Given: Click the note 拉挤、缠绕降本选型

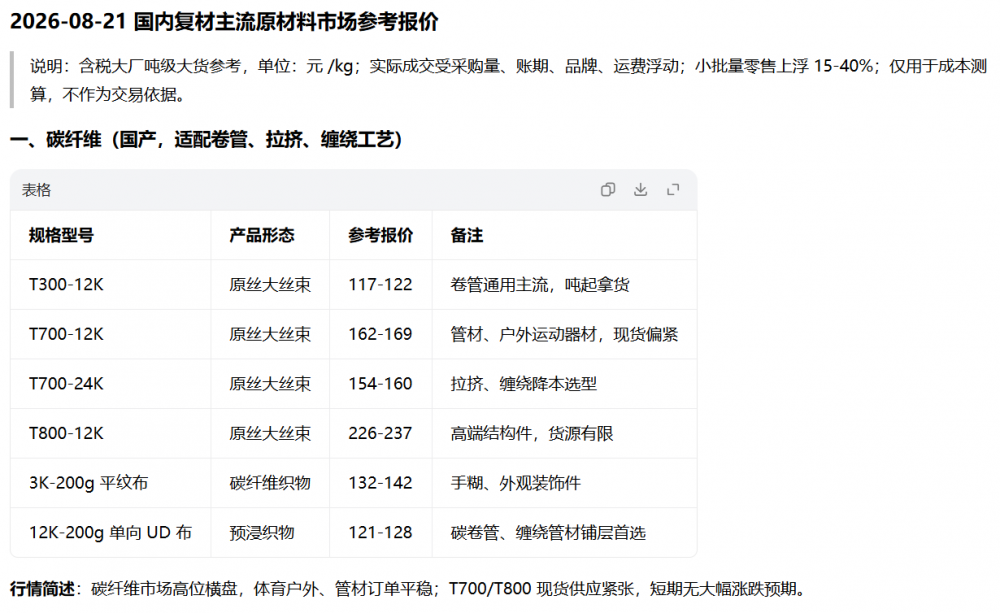Looking at the screenshot, I should 524,384.
